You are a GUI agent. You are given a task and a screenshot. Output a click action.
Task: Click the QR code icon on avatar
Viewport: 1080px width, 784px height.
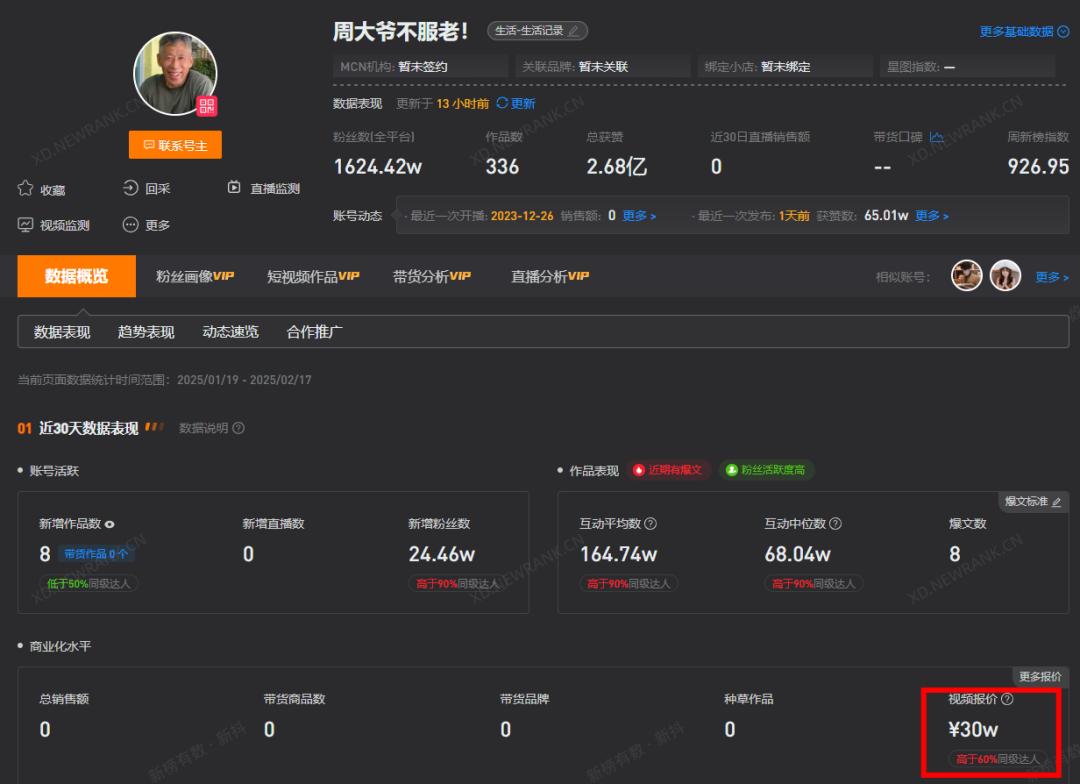[x=206, y=106]
